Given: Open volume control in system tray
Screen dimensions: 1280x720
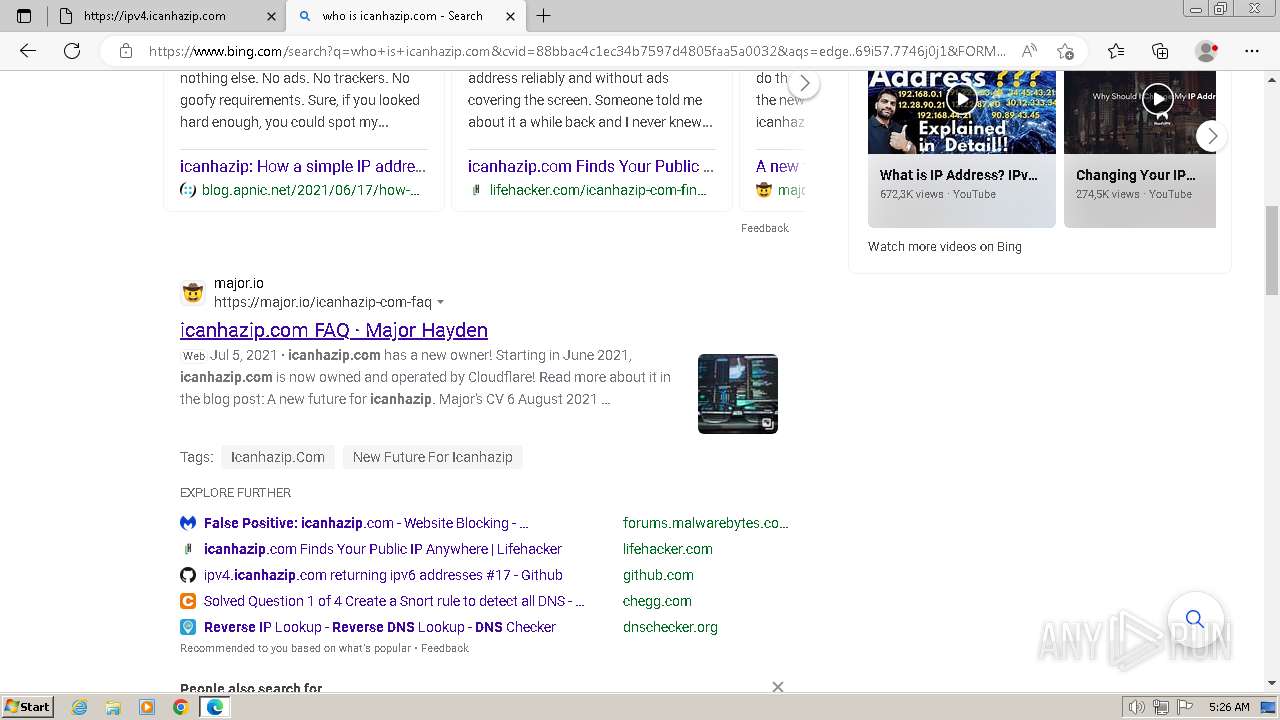Looking at the screenshot, I should pyautogui.click(x=1137, y=707).
